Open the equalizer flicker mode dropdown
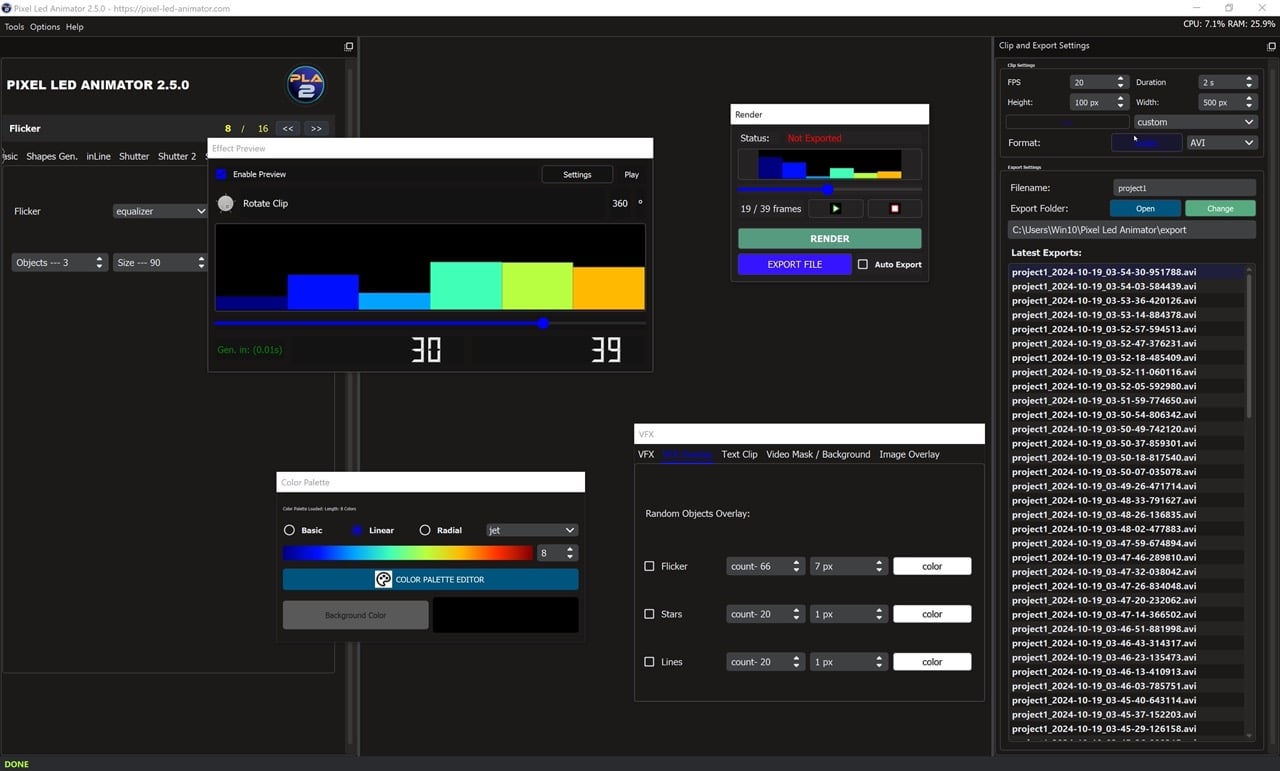1280x771 pixels. click(x=160, y=211)
